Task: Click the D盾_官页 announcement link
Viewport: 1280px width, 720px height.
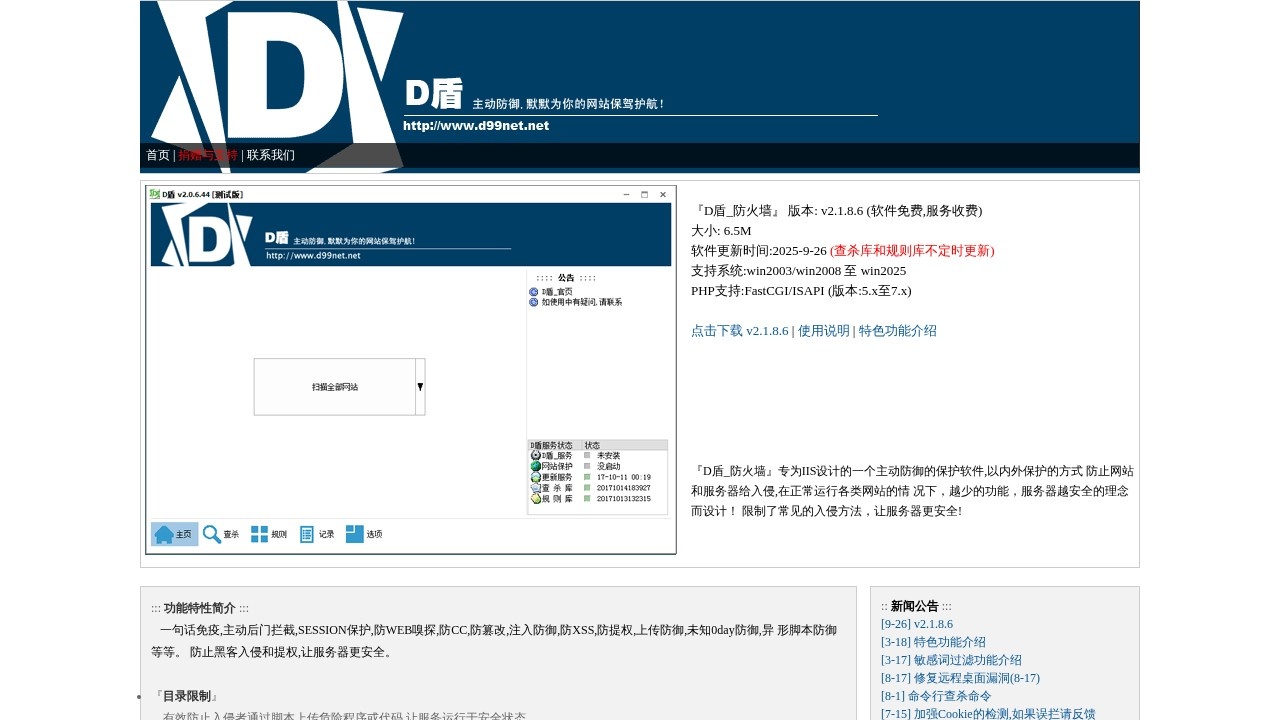Action: coord(558,291)
